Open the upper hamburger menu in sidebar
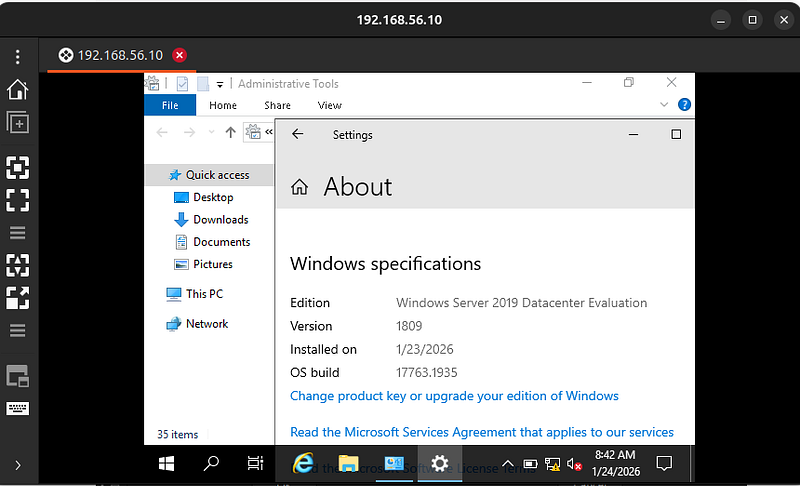Screen dimensions: 800x486 (18, 233)
